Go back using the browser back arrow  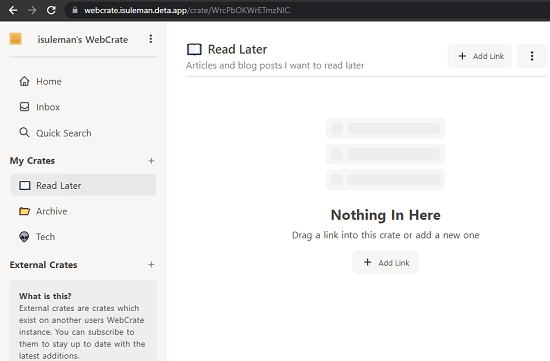coord(13,10)
